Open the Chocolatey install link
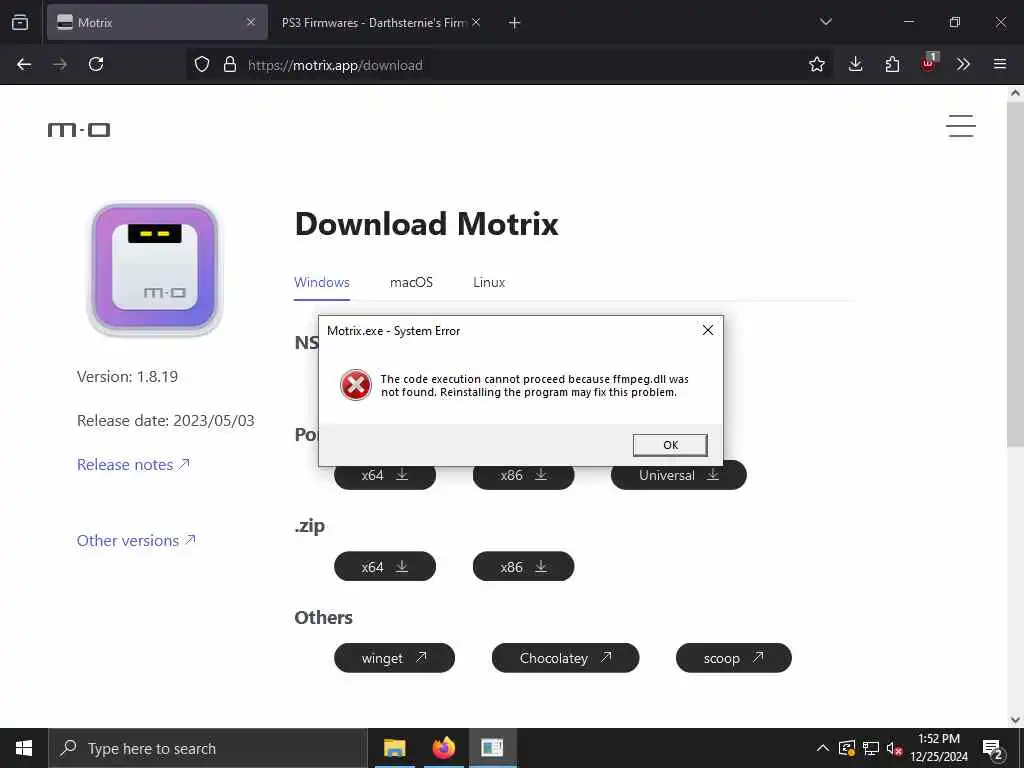This screenshot has height=768, width=1024. [x=566, y=658]
